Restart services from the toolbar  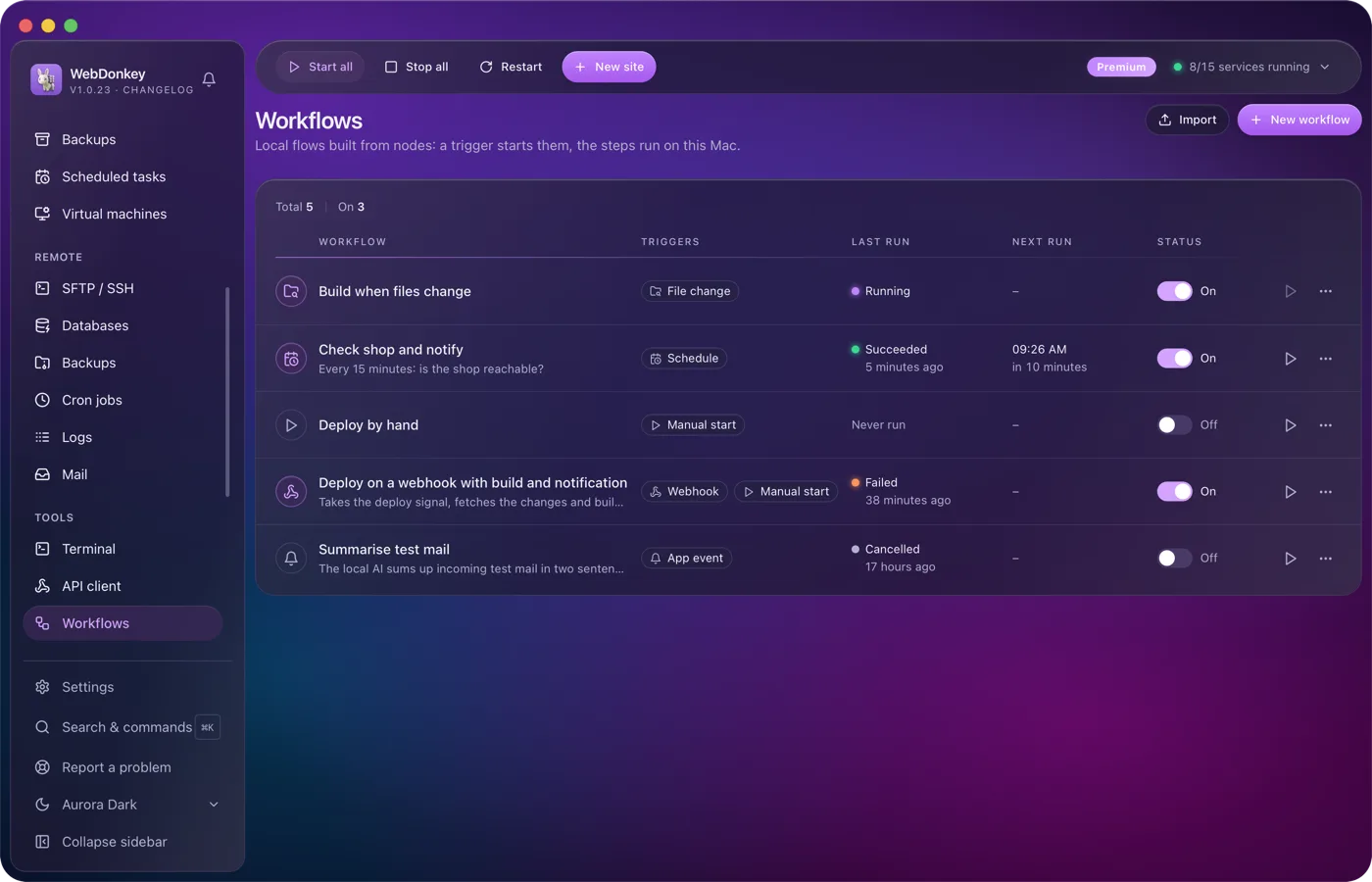511,67
